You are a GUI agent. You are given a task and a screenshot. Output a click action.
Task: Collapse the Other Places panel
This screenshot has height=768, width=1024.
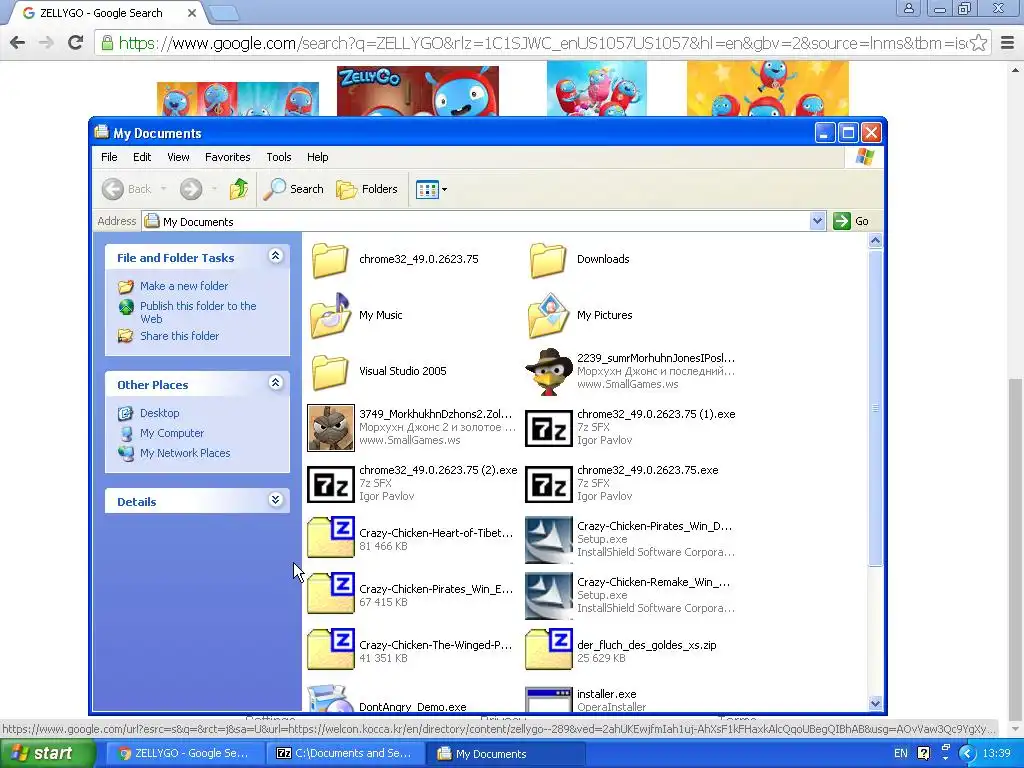[276, 383]
